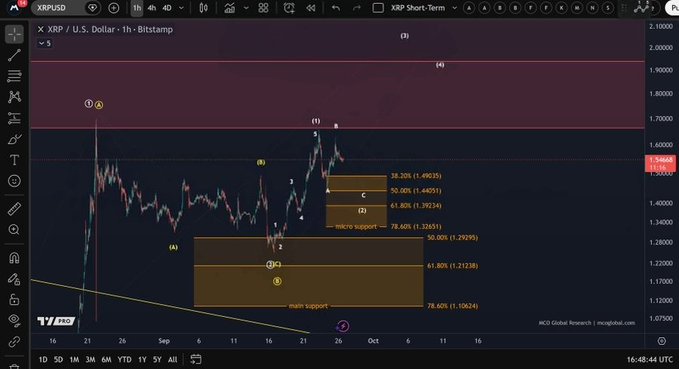The image size is (679, 369).
Task: Click the circled K shortcut button
Action: click(x=562, y=8)
